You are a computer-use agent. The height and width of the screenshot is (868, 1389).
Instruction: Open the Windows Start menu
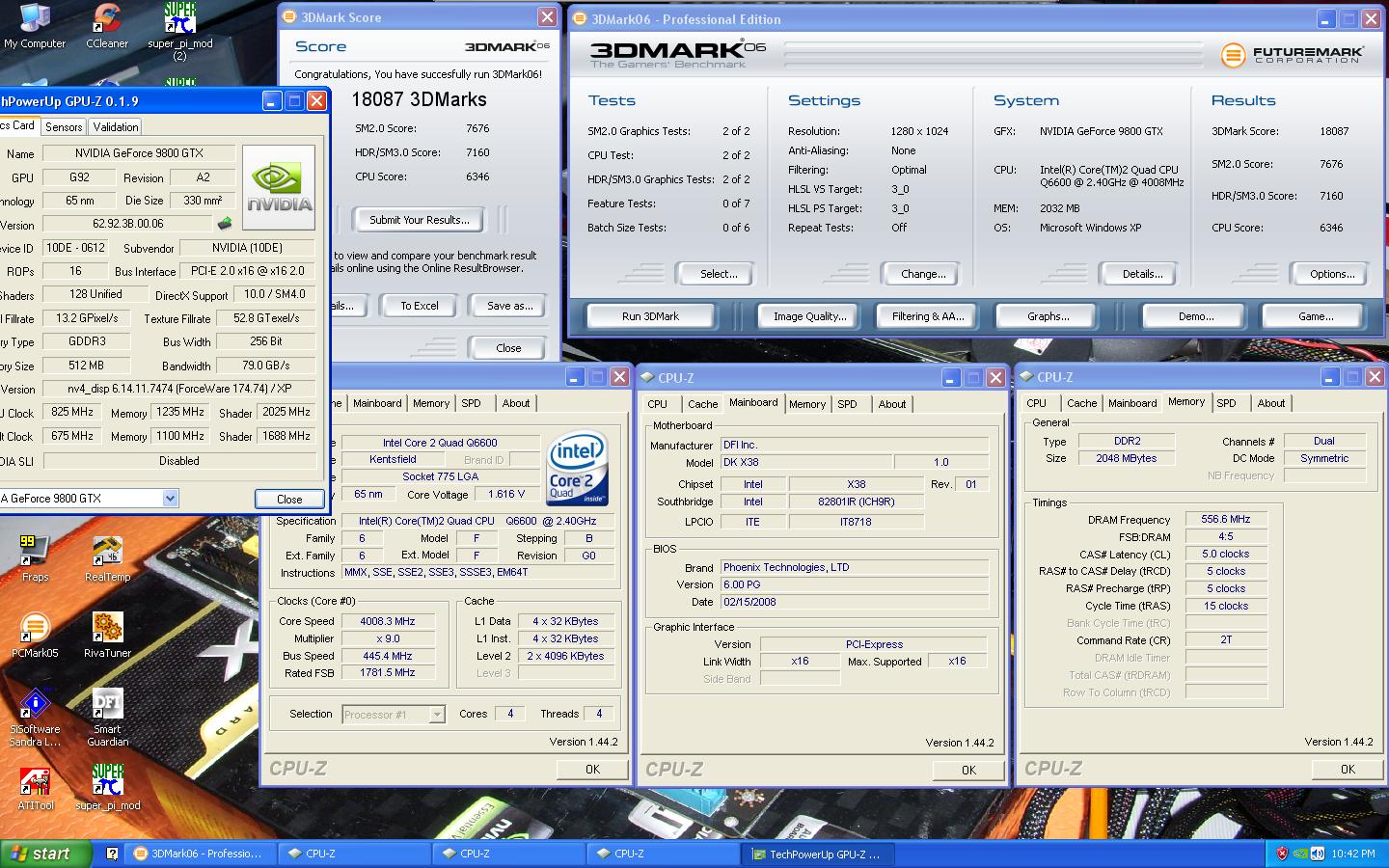point(45,854)
